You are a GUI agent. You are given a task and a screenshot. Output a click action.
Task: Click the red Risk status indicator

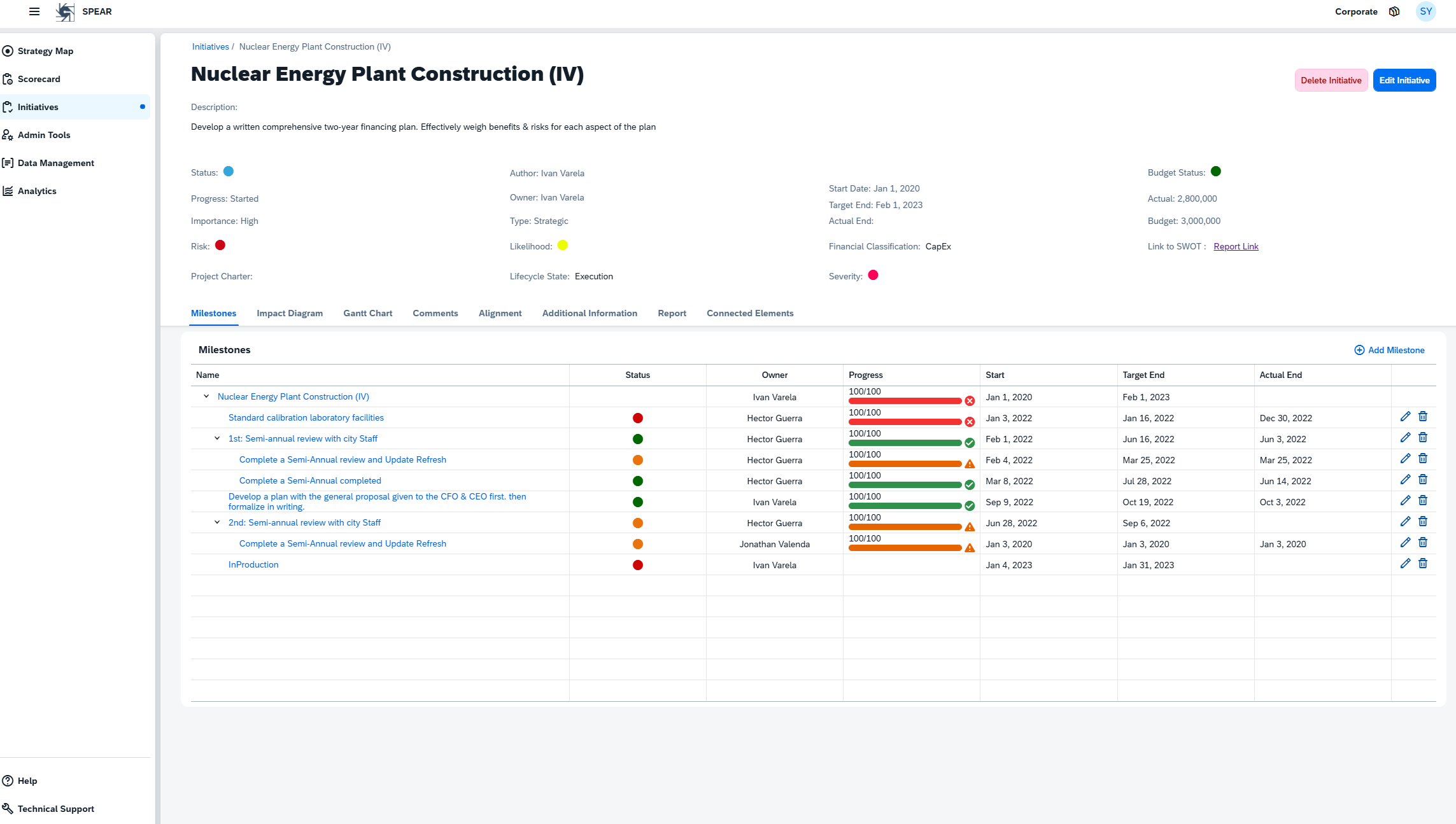(x=220, y=245)
